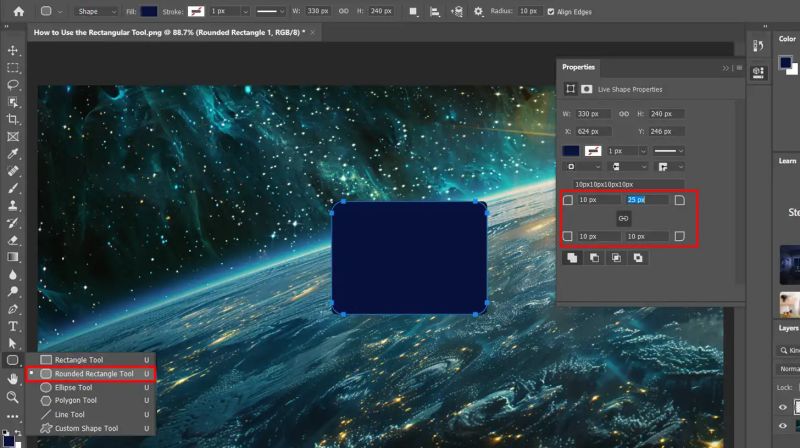Choose Custom Shape Tool from flyout
The width and height of the screenshot is (800, 448).
coord(91,428)
